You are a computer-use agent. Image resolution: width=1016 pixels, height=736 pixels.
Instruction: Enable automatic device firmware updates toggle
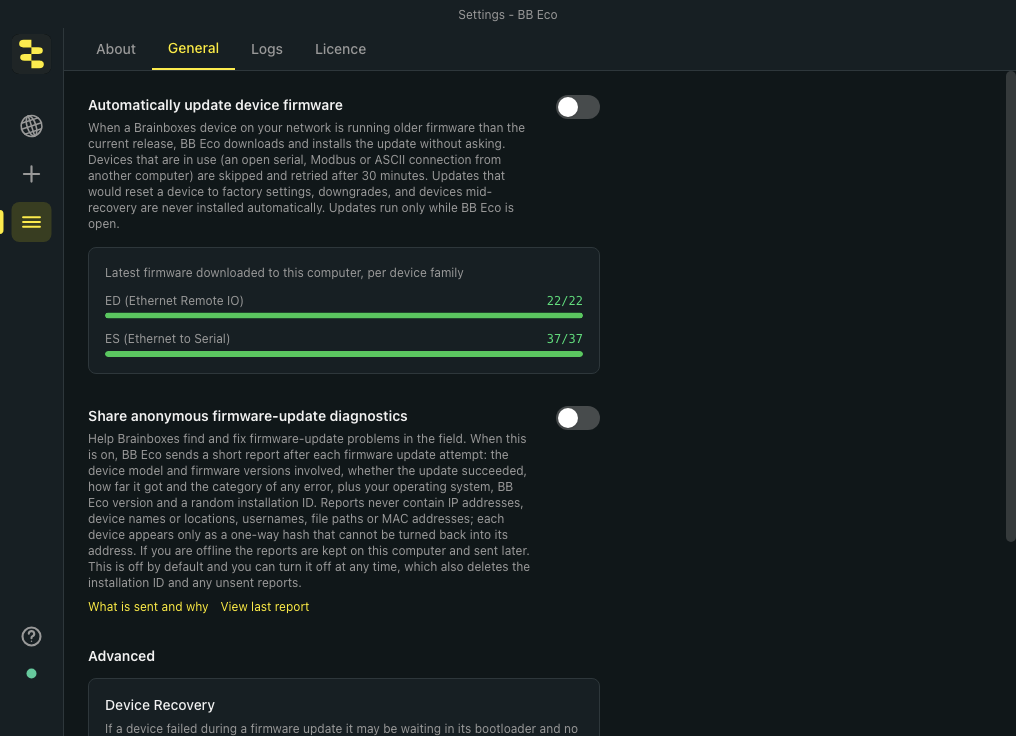[578, 107]
